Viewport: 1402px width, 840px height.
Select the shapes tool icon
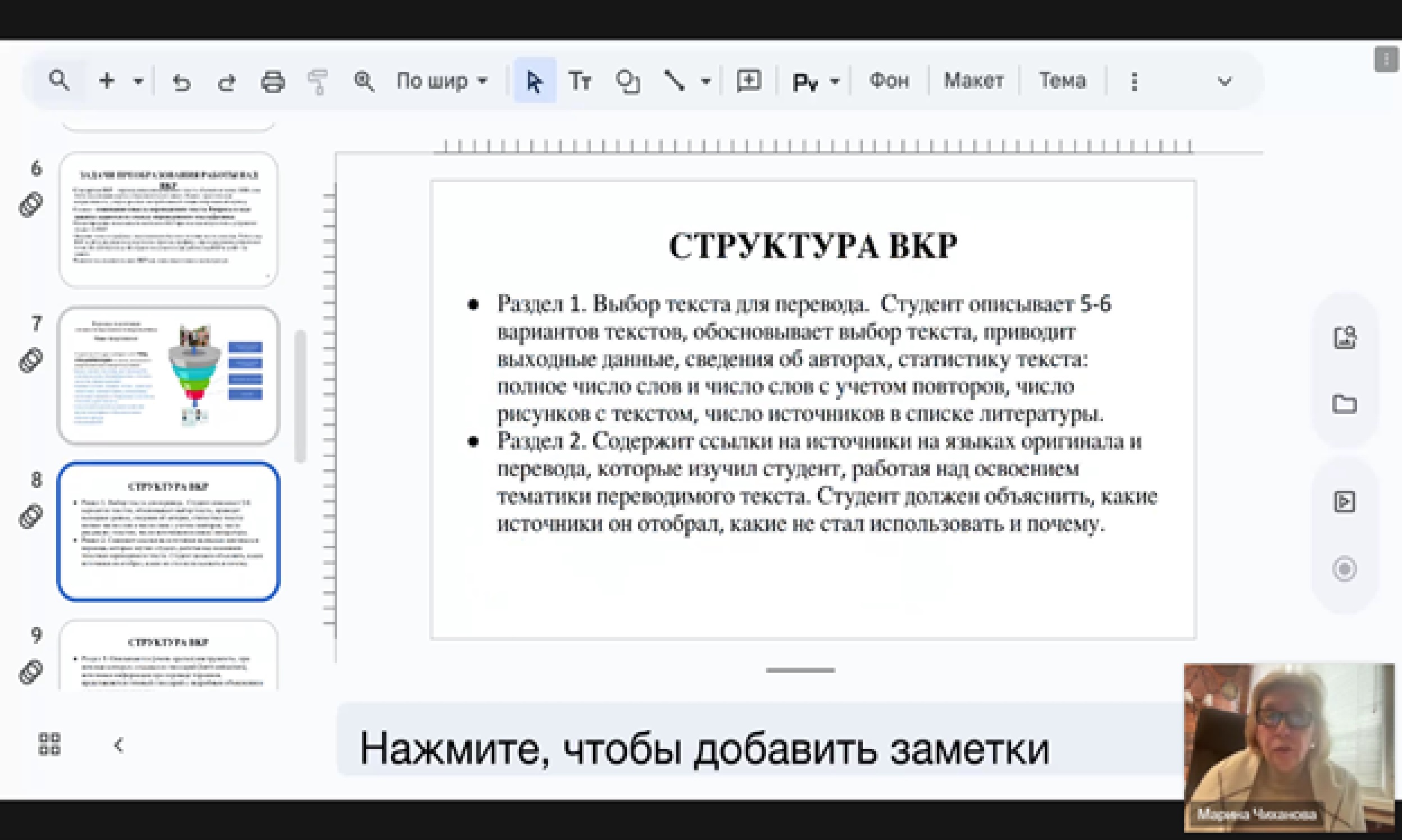(627, 81)
